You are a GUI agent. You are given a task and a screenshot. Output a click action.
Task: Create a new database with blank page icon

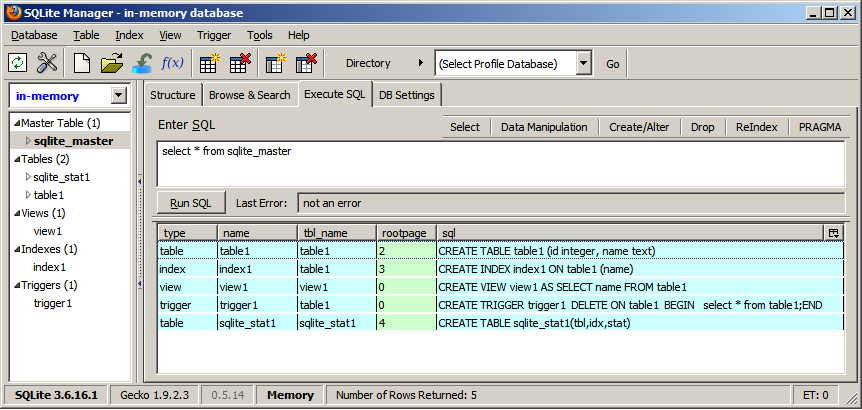pyautogui.click(x=82, y=63)
